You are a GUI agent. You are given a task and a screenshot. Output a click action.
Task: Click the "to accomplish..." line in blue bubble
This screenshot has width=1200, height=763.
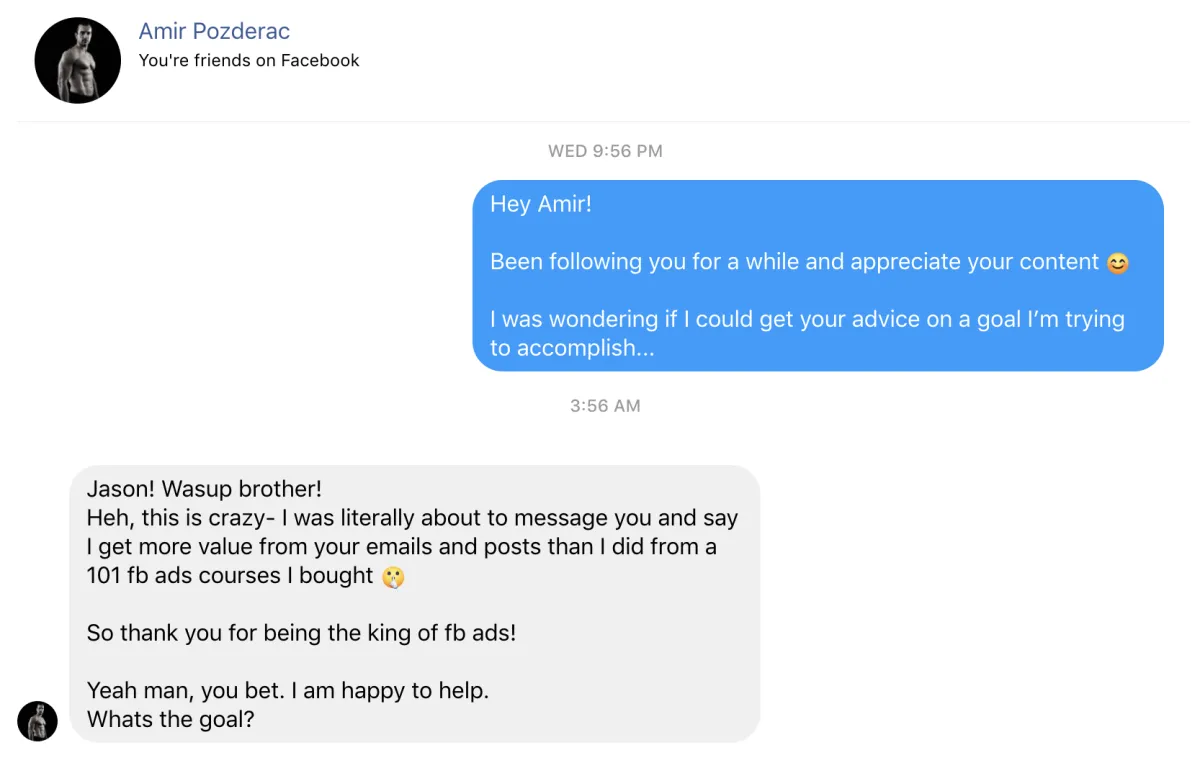[572, 348]
